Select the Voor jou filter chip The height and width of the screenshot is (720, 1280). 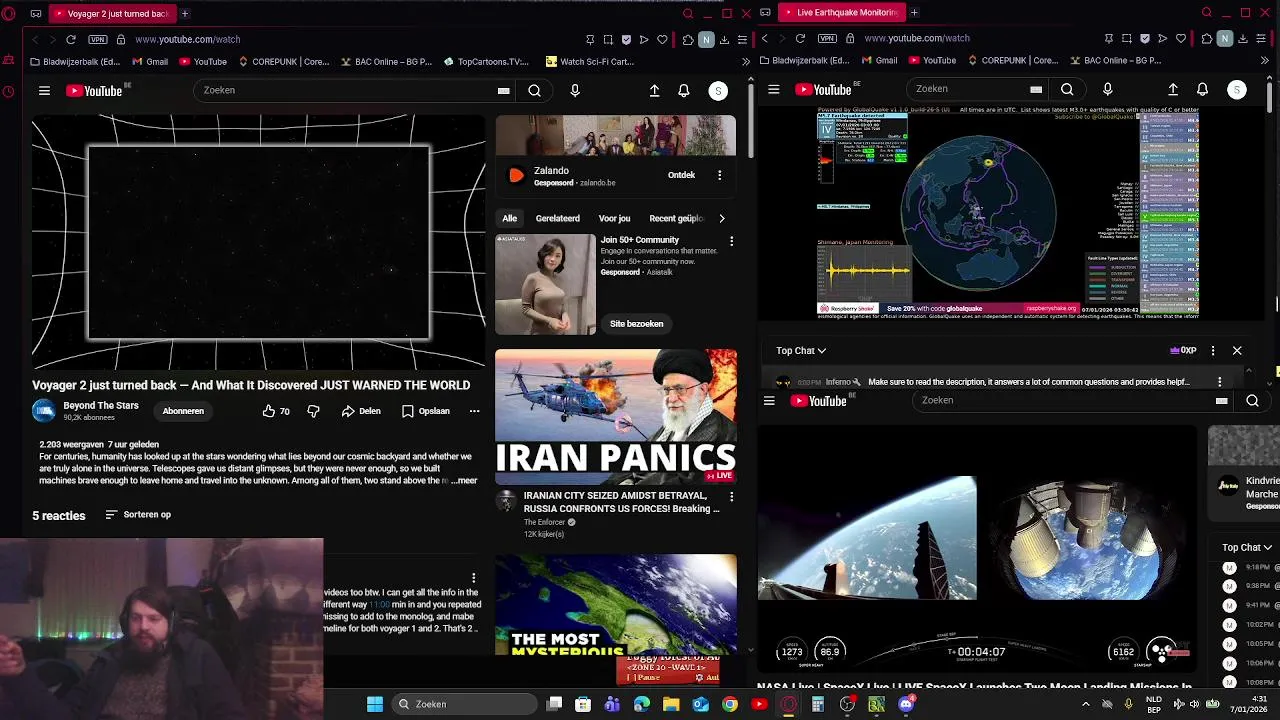click(x=614, y=218)
